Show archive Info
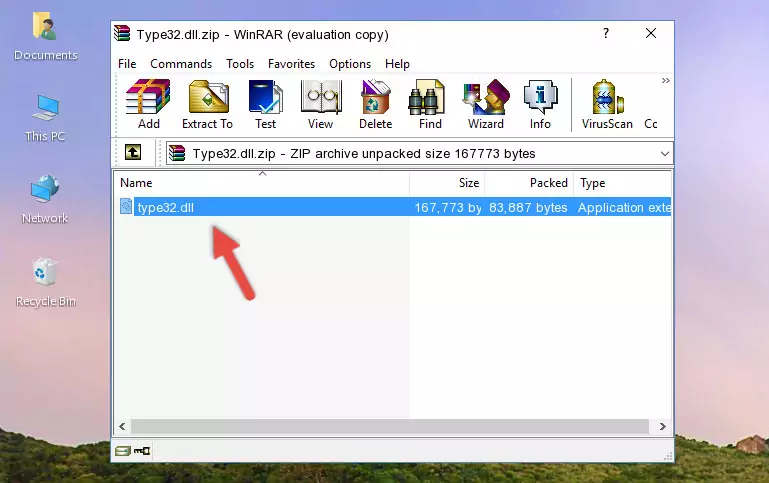This screenshot has width=769, height=483. click(540, 104)
